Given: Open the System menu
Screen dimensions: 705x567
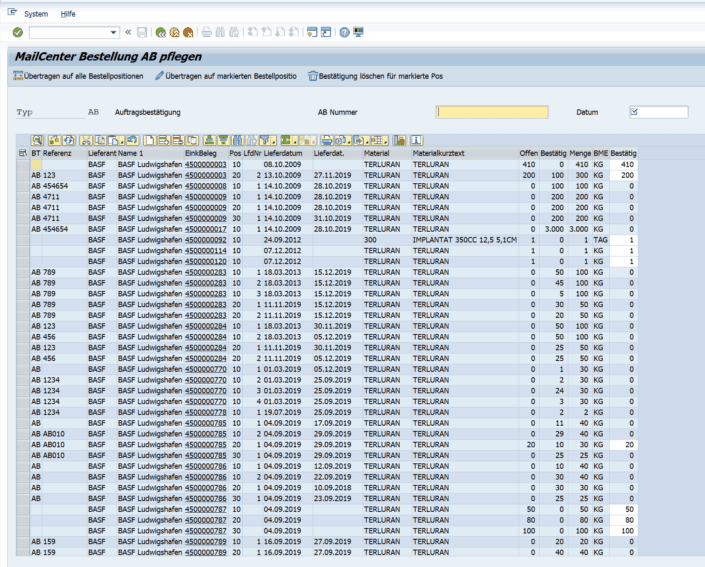Looking at the screenshot, I should click(x=38, y=13).
